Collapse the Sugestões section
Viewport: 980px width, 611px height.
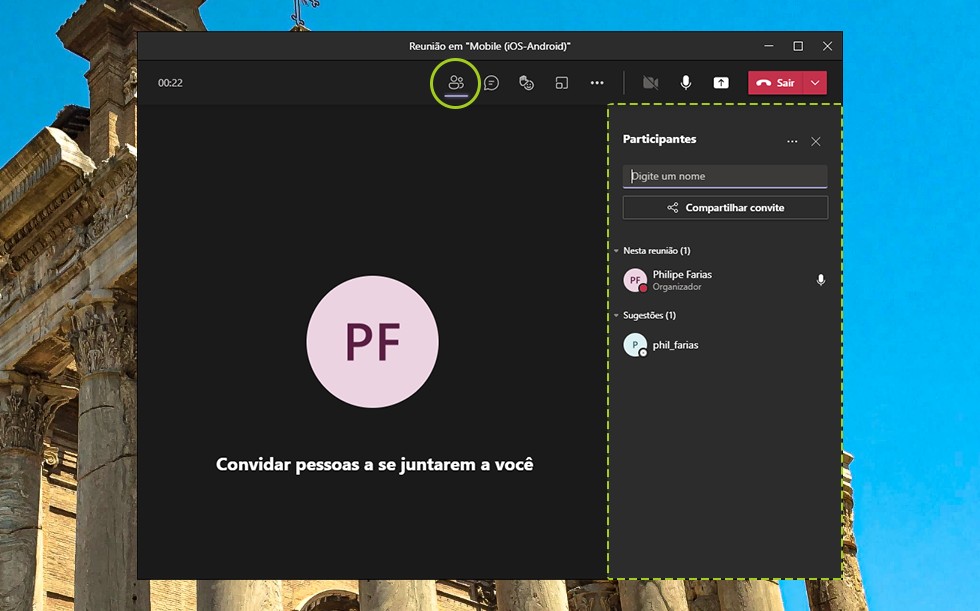coord(617,316)
